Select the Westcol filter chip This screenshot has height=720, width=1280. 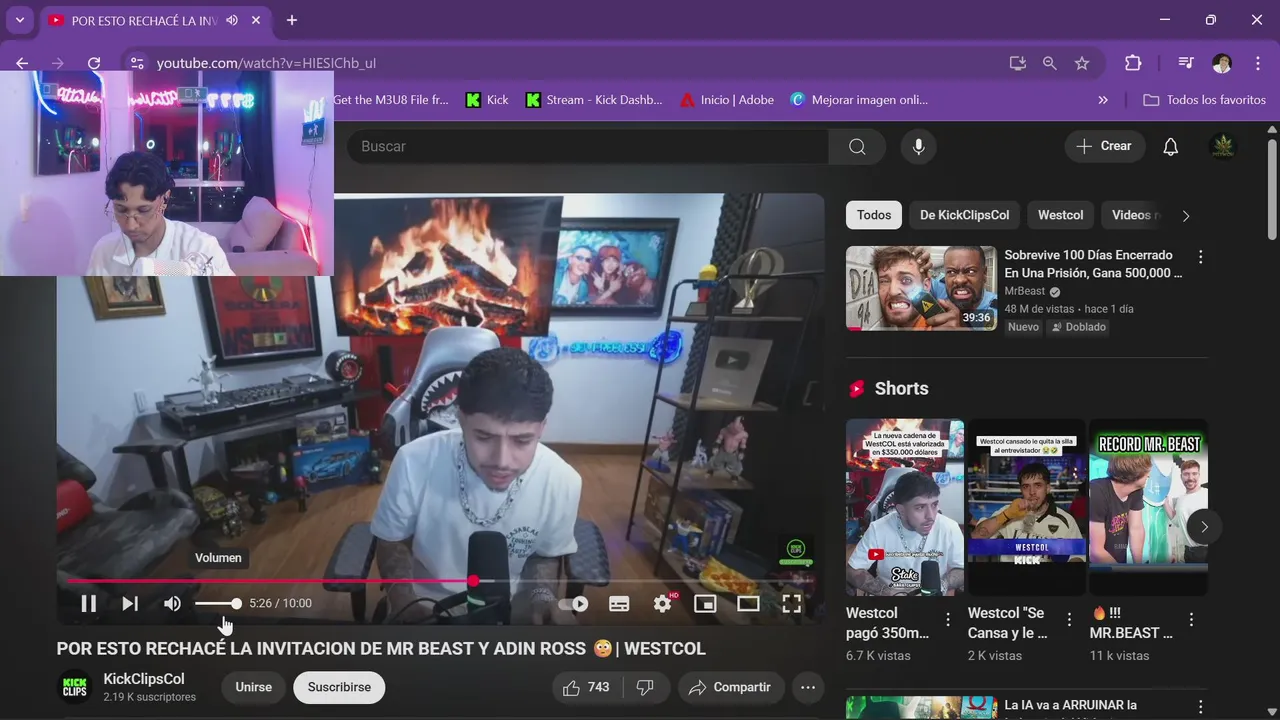pyautogui.click(x=1060, y=215)
